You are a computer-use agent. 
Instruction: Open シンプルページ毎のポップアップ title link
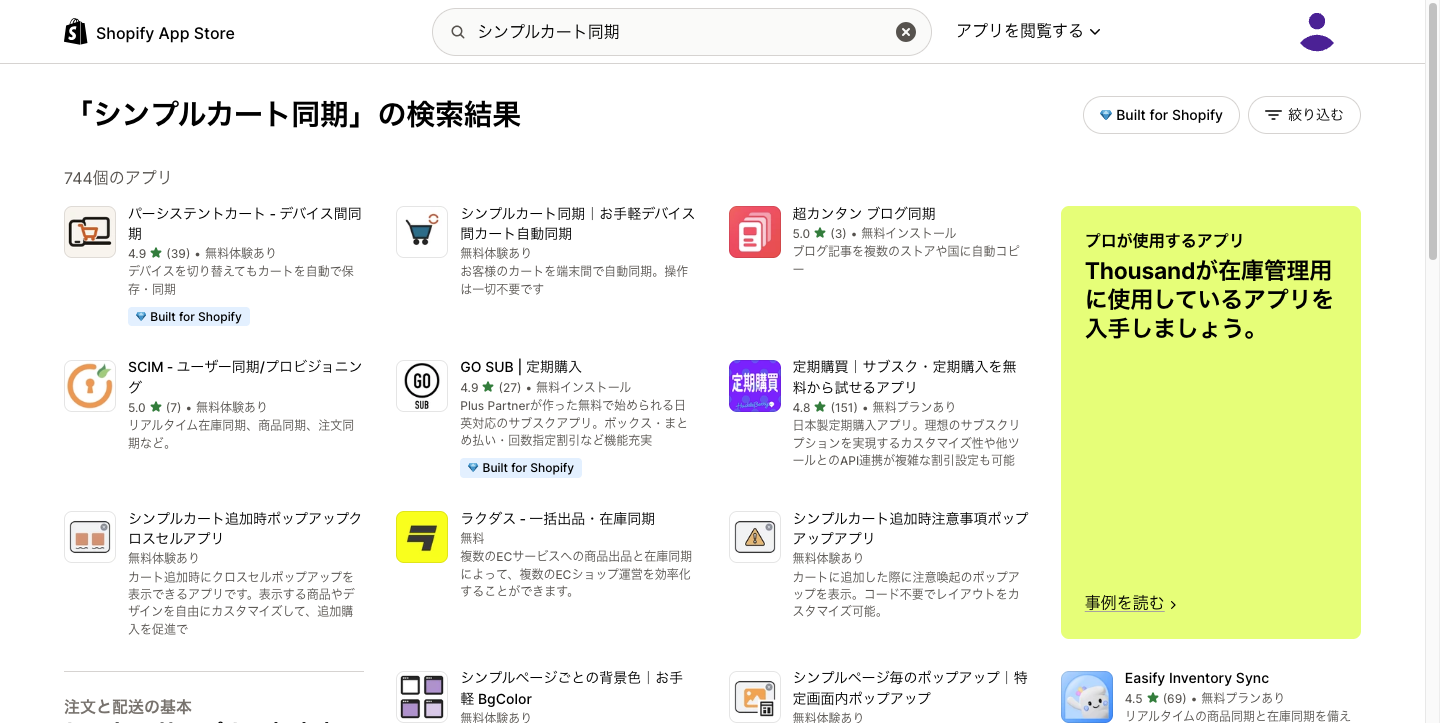pyautogui.click(x=910, y=688)
